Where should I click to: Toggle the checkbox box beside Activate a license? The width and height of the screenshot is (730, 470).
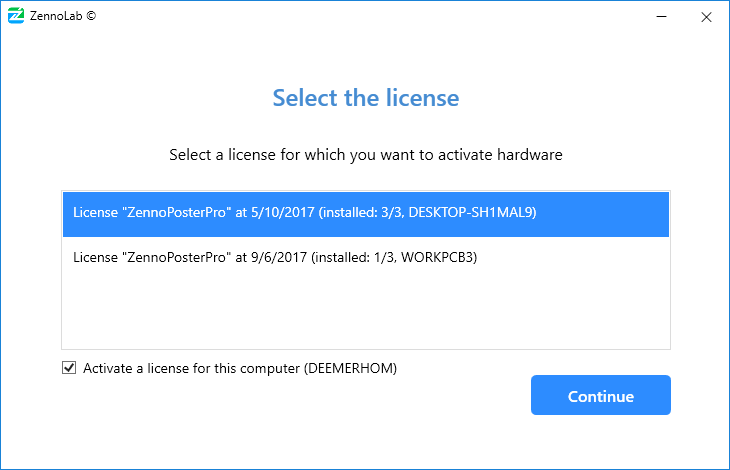click(69, 368)
